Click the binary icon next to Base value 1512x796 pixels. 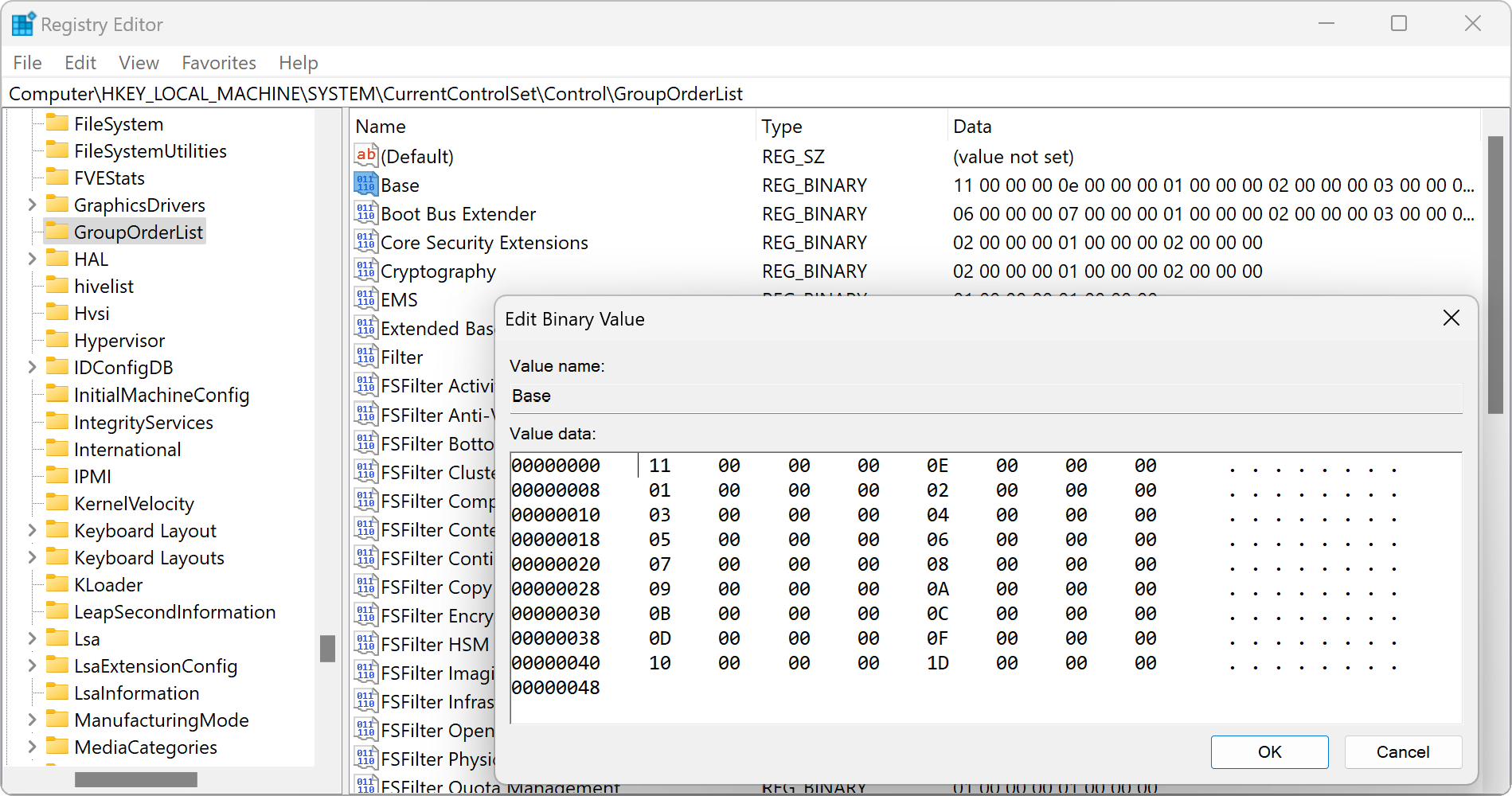(x=365, y=184)
